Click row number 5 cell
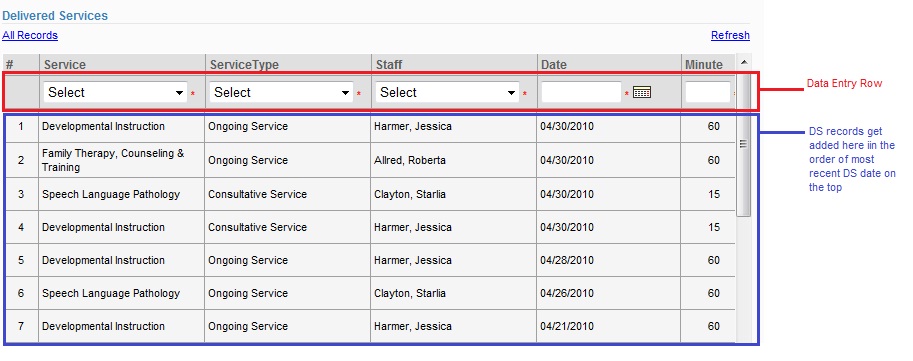The height and width of the screenshot is (361, 913). pyautogui.click(x=21, y=260)
